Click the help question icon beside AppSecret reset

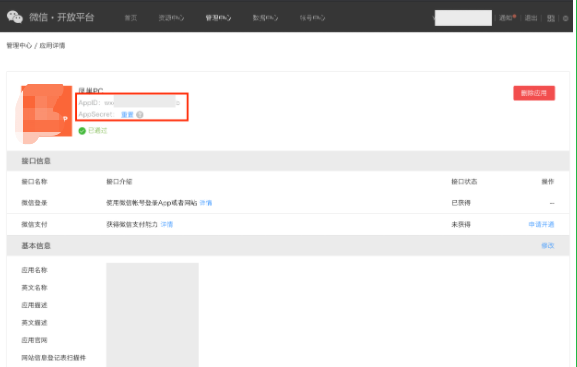point(139,114)
